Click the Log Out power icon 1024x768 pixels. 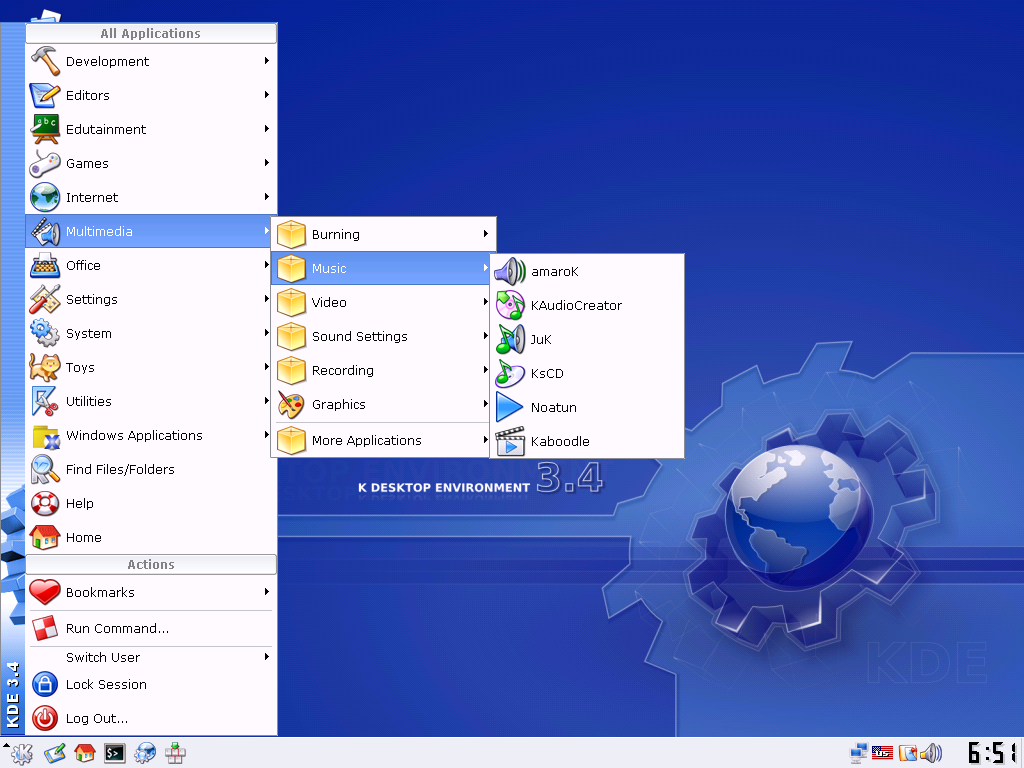[45, 718]
